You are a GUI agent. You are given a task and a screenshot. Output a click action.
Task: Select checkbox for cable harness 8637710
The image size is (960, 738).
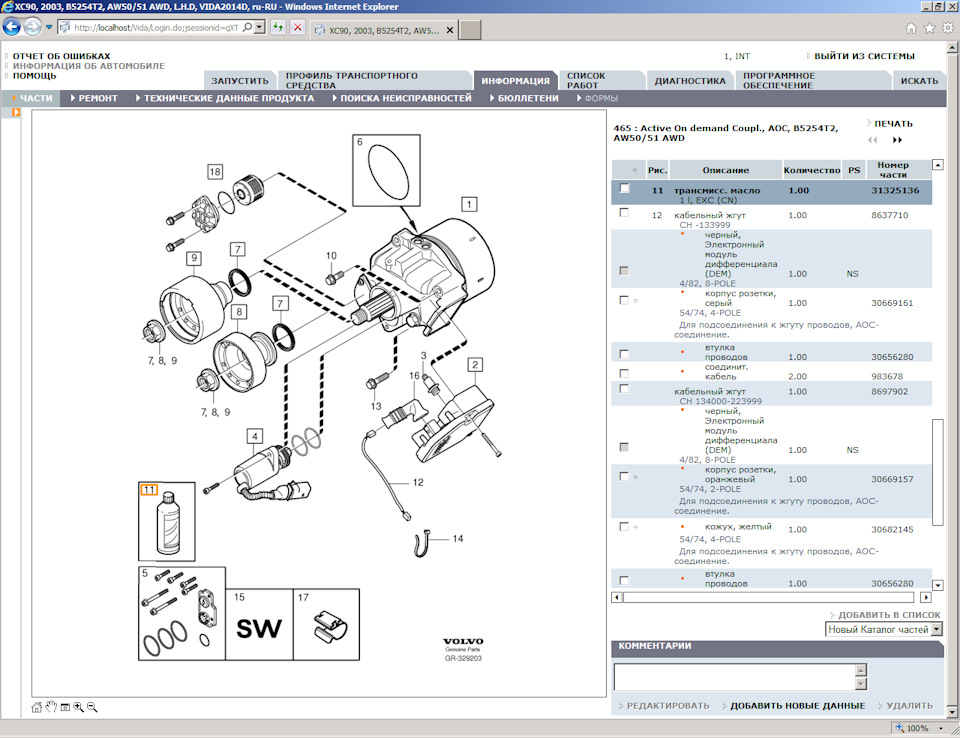625,213
